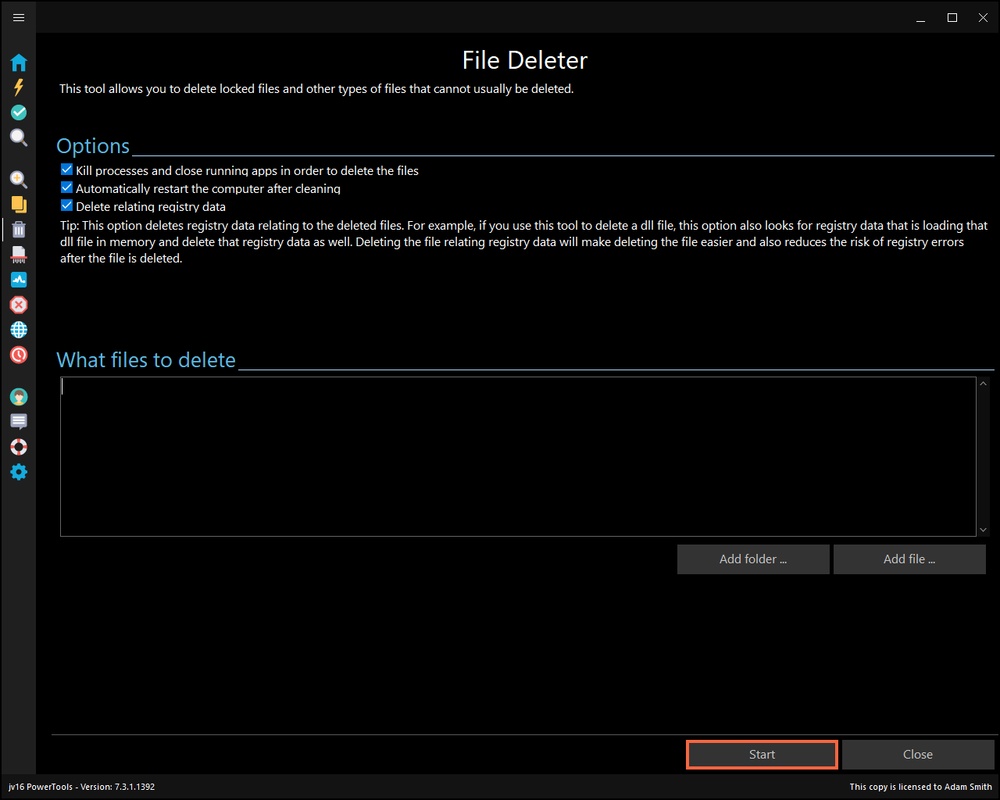Click the Add file button

909,559
